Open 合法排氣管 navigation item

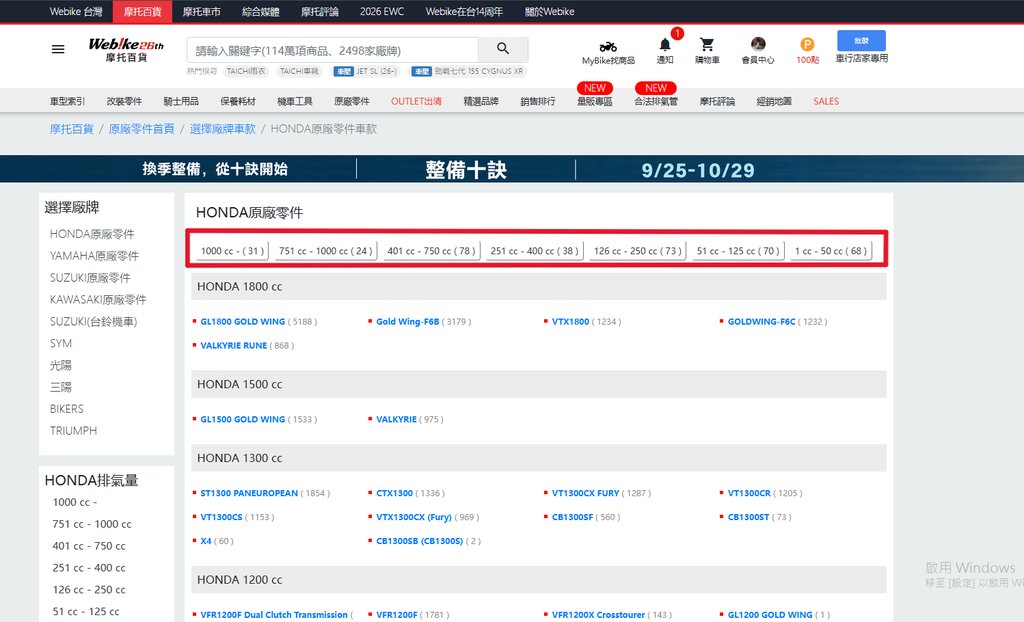[656, 101]
